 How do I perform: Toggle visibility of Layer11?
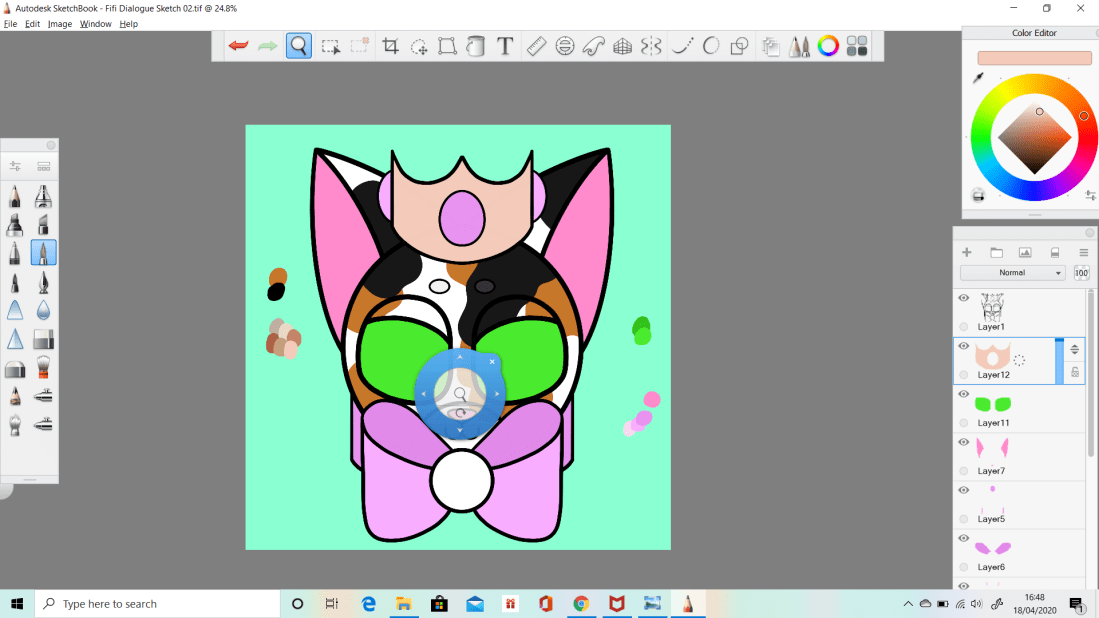pyautogui.click(x=964, y=394)
